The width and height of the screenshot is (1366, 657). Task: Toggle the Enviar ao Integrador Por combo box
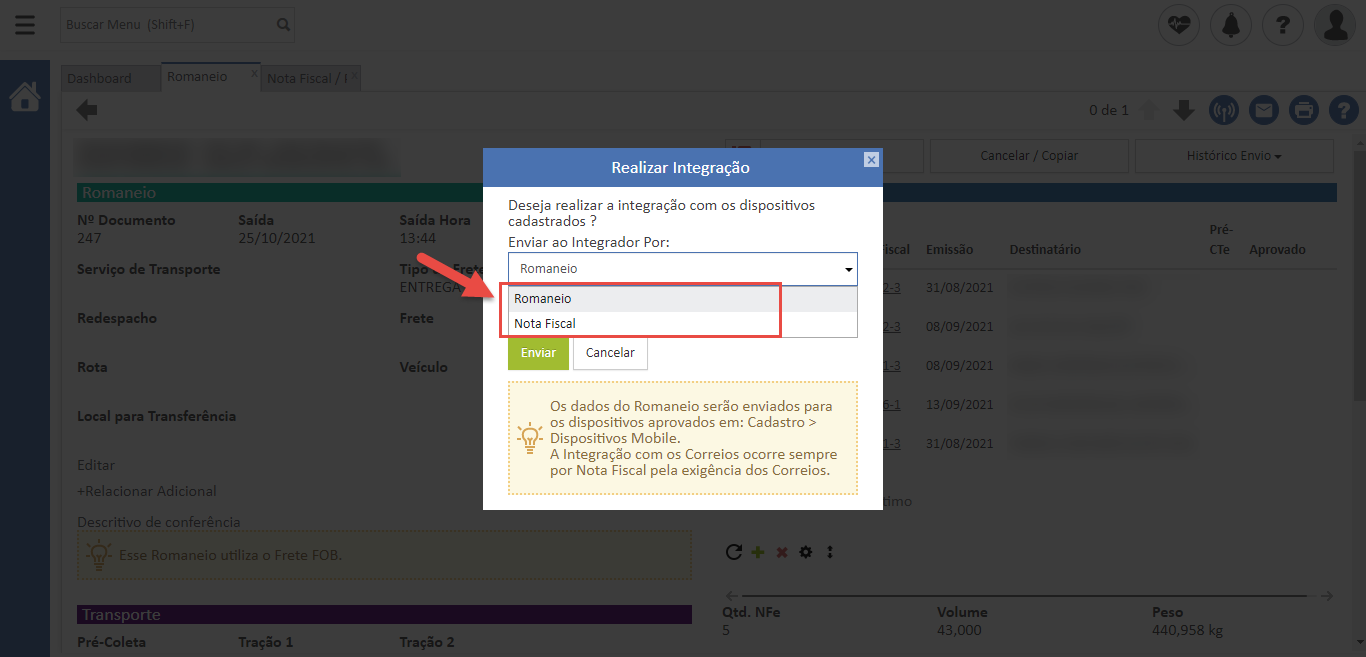[x=682, y=269]
